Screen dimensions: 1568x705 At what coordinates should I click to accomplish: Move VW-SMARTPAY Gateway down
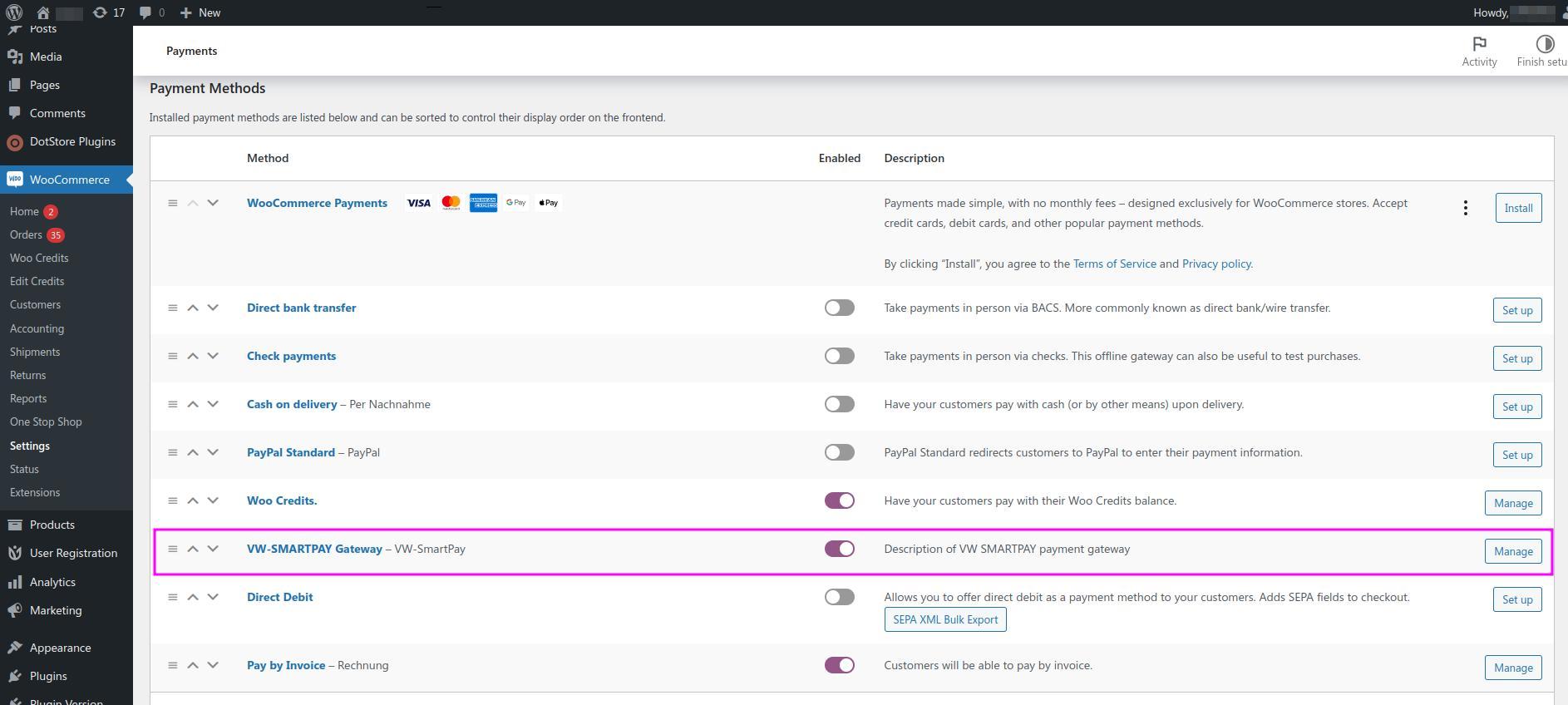click(213, 549)
